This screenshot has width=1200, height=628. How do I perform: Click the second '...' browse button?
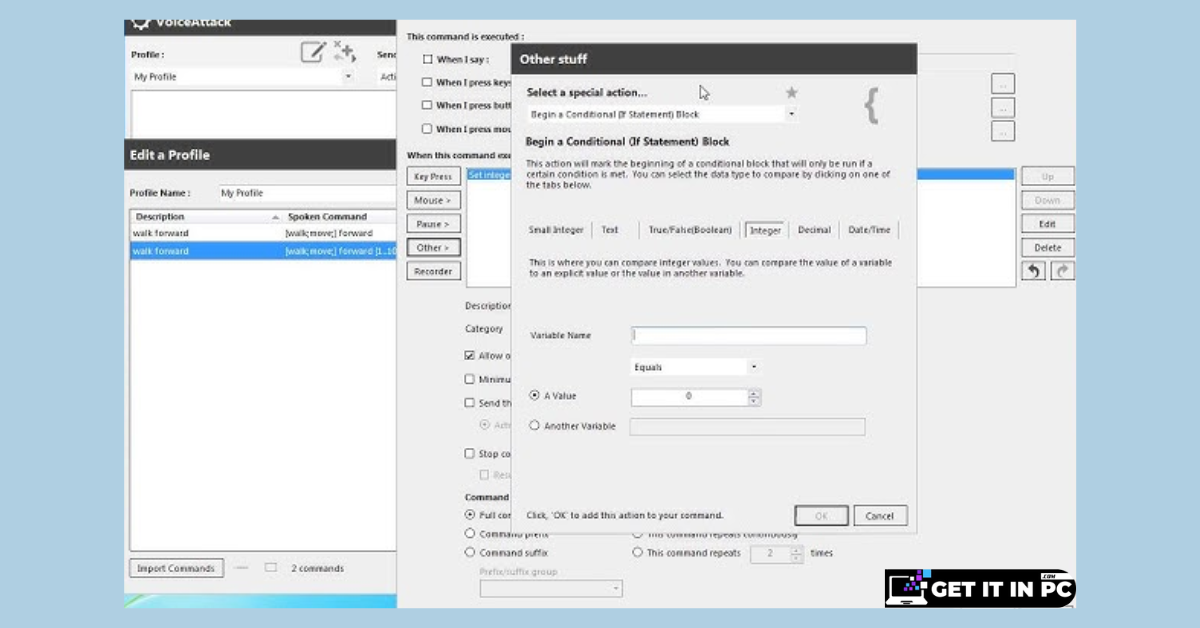coord(1003,107)
